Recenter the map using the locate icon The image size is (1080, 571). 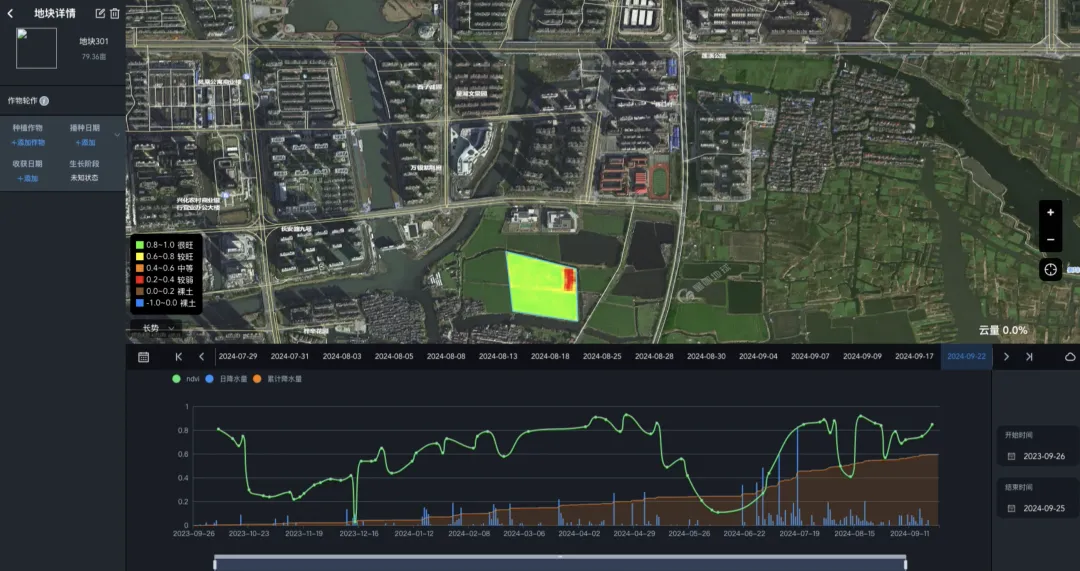click(x=1050, y=269)
